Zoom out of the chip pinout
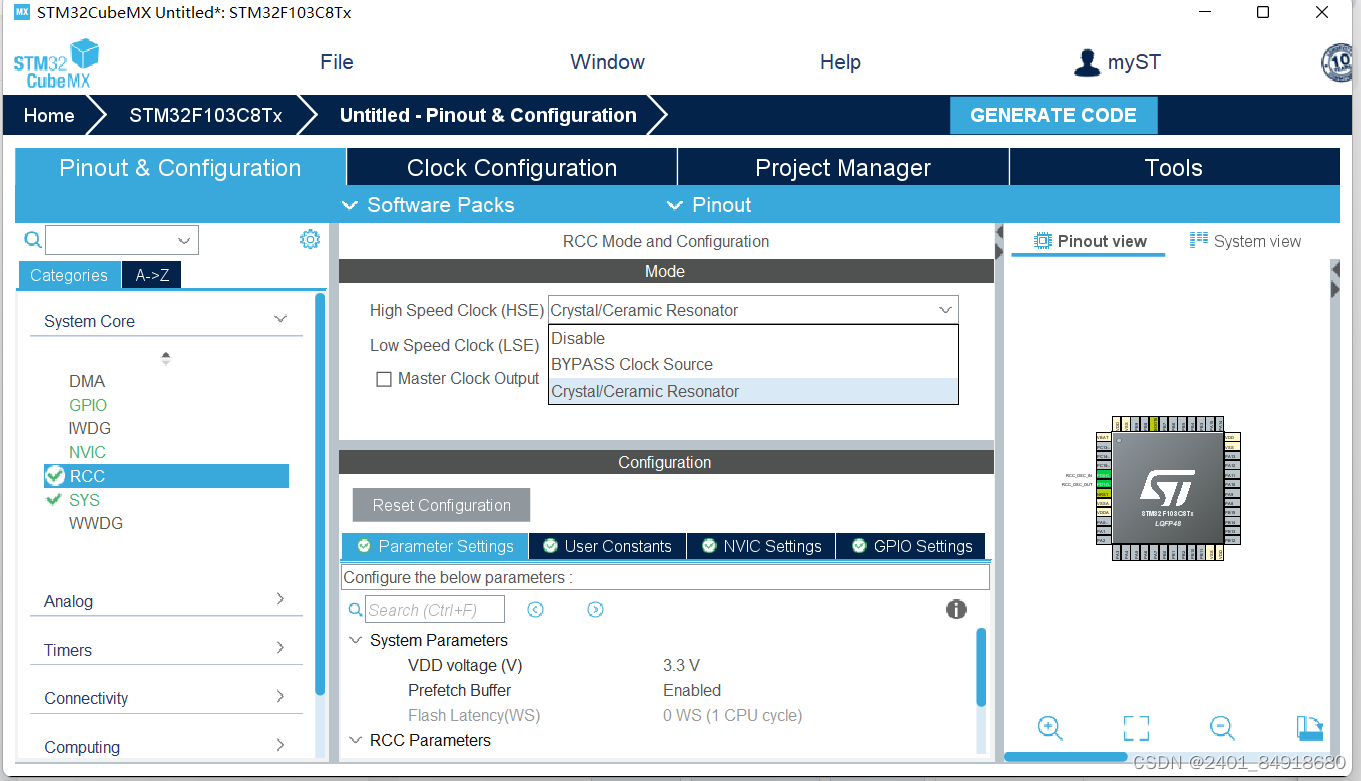Screen dimensions: 1361x781 tap(1222, 728)
